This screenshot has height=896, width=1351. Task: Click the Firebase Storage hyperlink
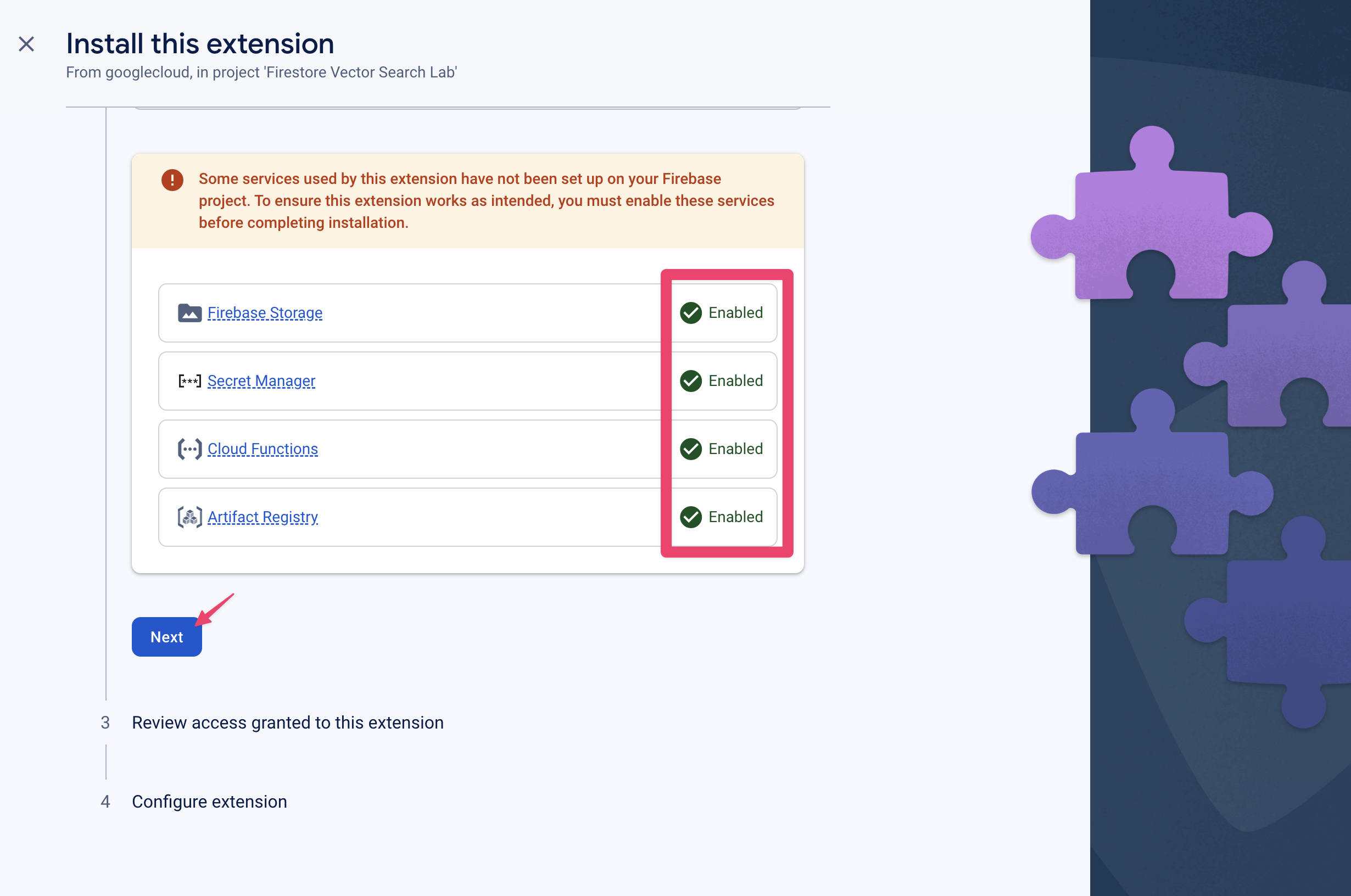265,313
